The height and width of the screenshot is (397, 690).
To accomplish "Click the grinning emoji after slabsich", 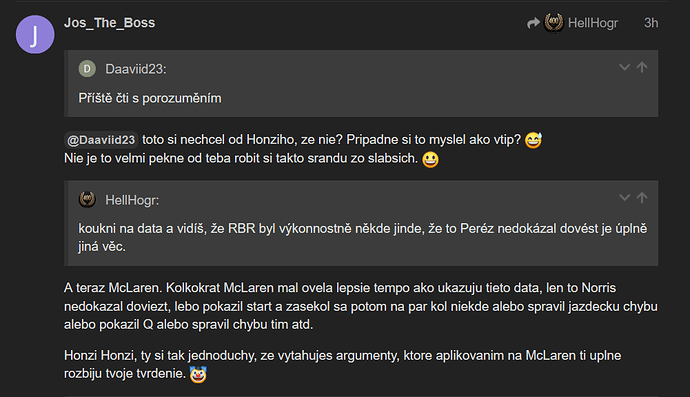I will tap(430, 159).
